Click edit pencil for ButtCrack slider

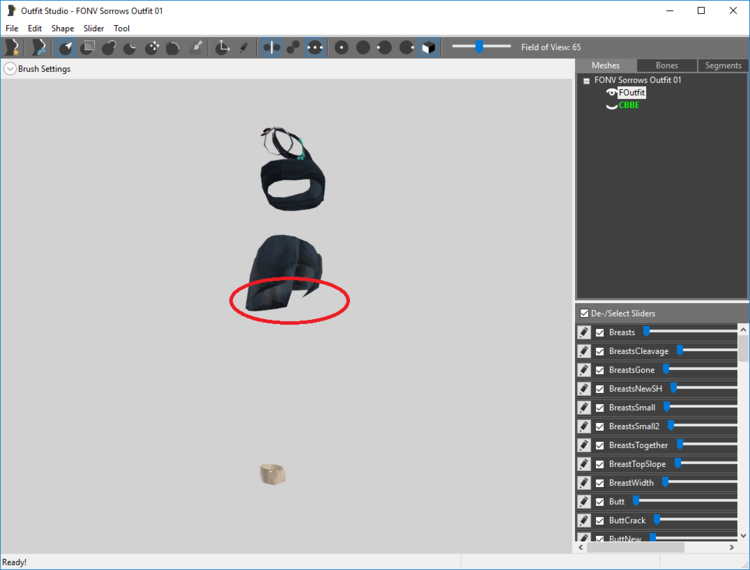click(x=584, y=520)
